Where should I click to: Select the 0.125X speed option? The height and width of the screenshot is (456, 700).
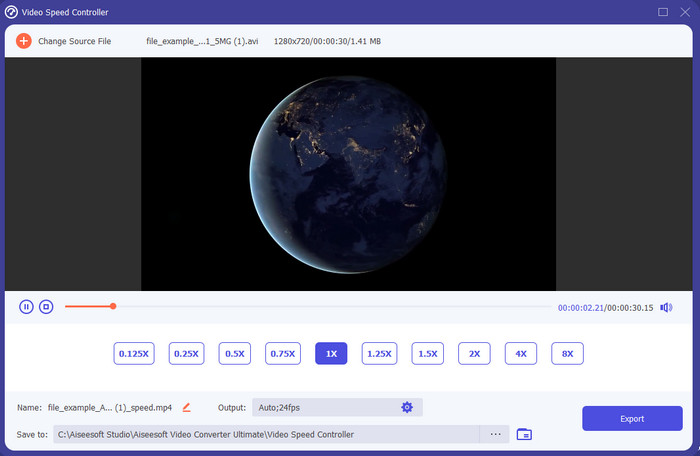133,354
